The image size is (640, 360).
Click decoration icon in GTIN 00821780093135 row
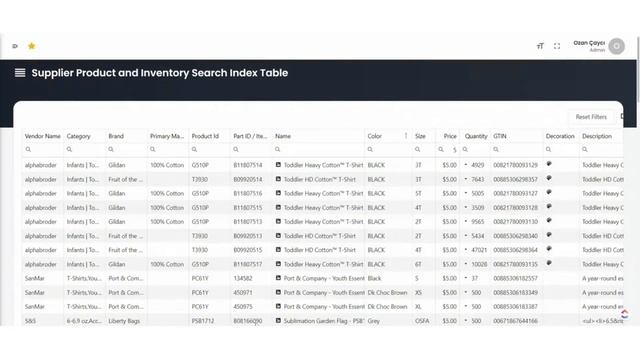[x=549, y=263]
